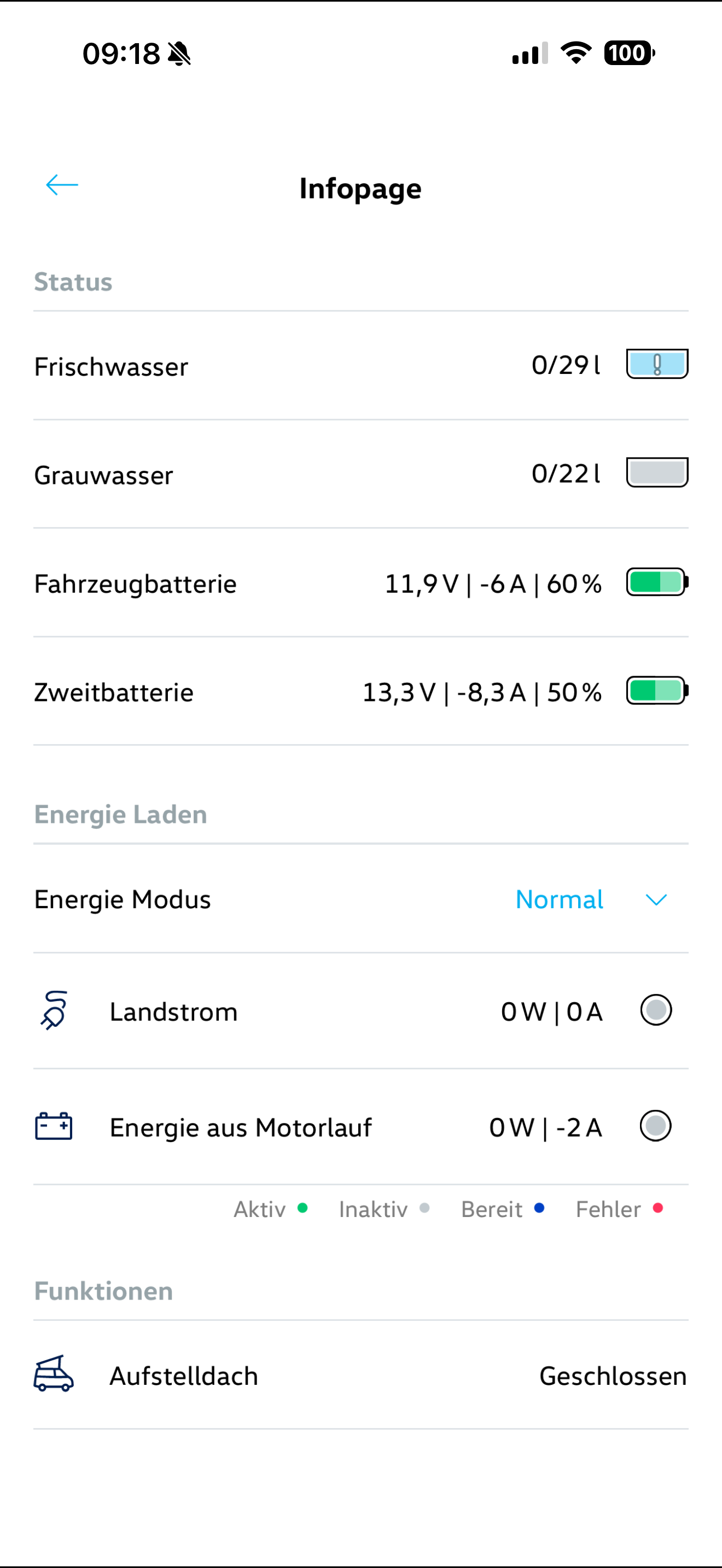Tap the green Aktiv legend dot

(x=302, y=1208)
